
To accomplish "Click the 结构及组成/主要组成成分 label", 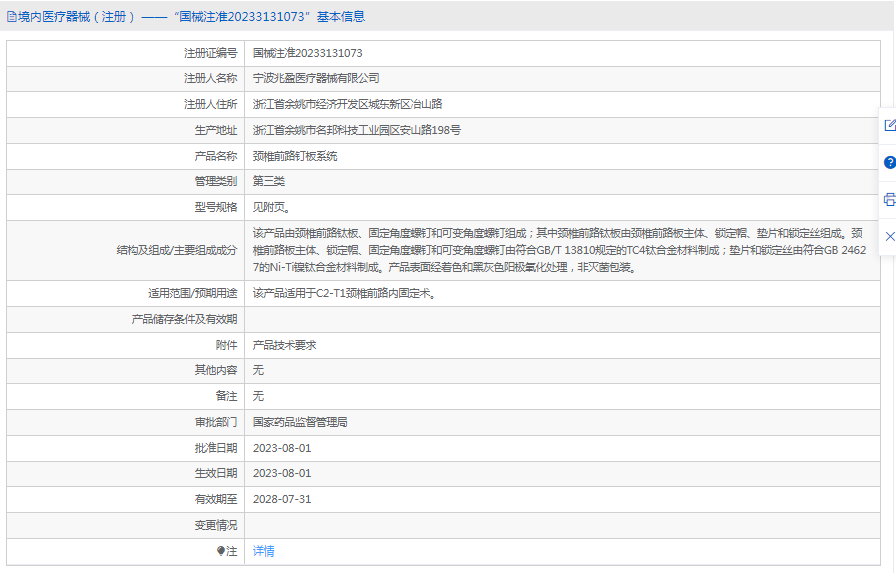I will click(x=177, y=250).
